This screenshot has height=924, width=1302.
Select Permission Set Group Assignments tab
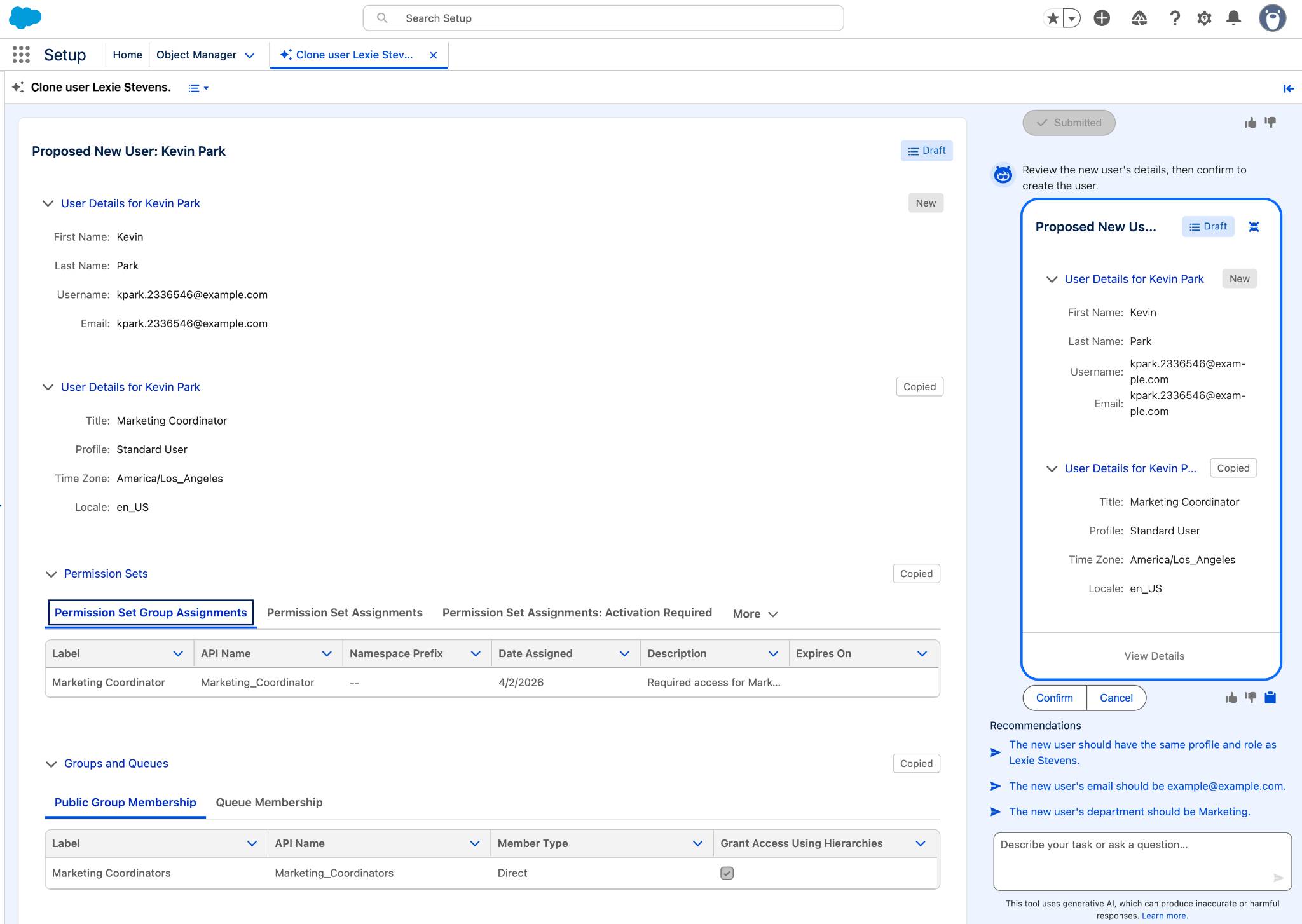click(x=151, y=613)
